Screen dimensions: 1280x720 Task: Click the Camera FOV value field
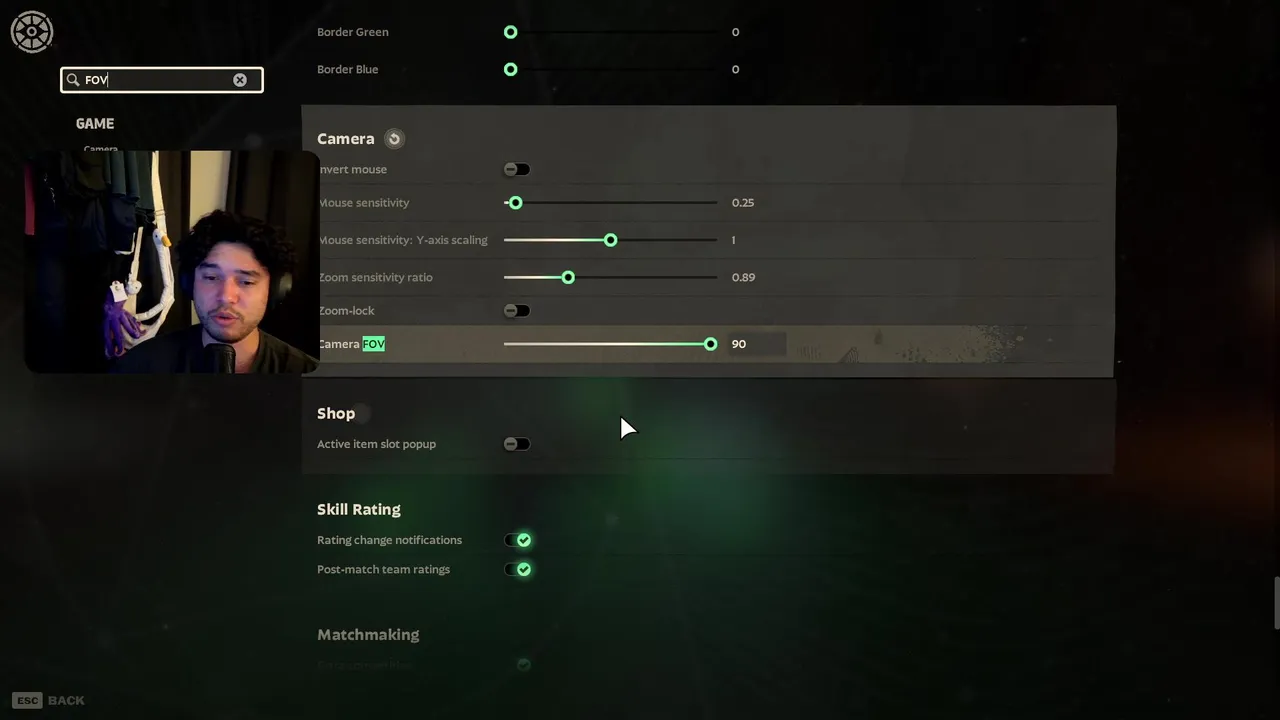coord(757,344)
